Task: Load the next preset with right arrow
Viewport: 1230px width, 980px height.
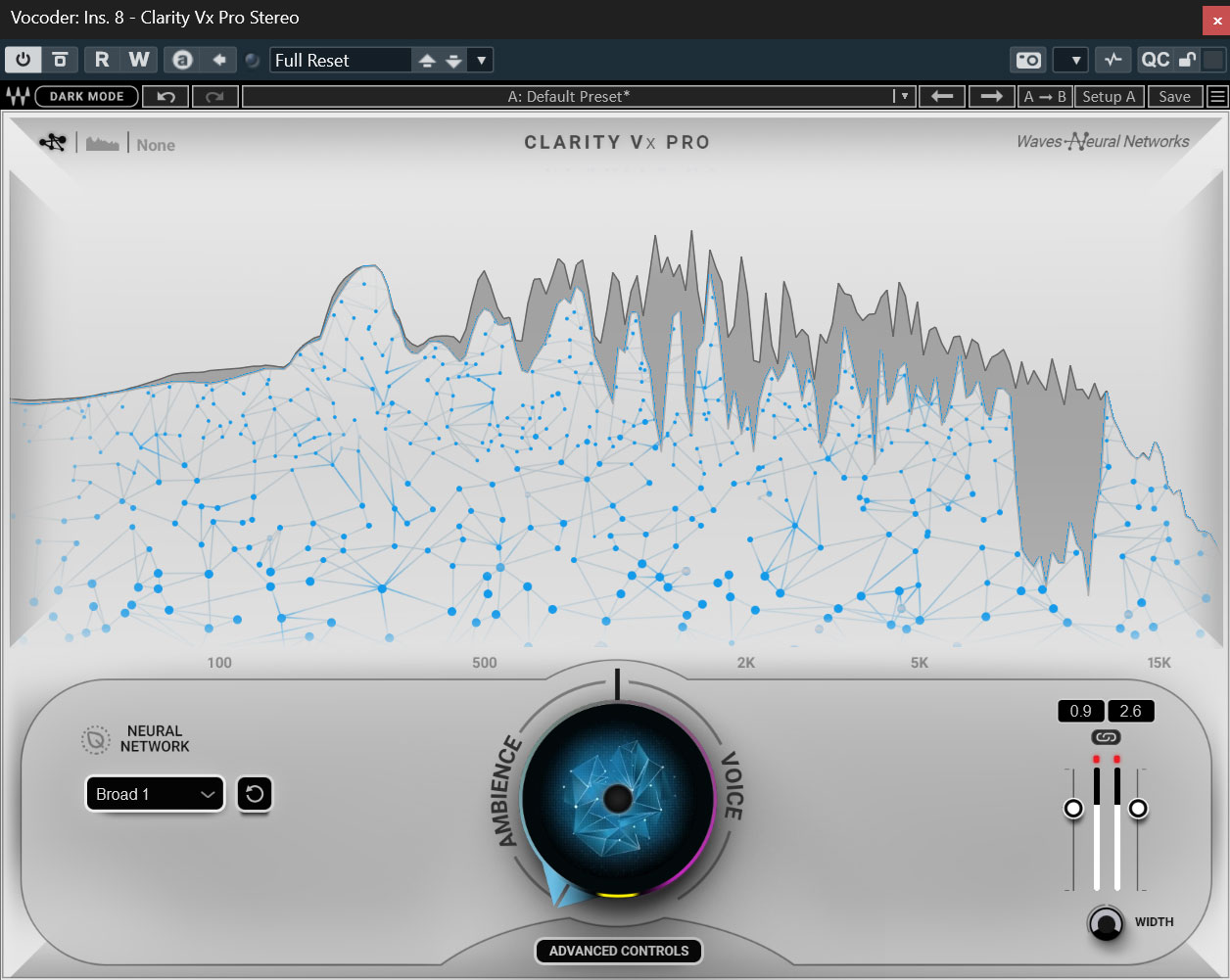Action: point(991,96)
